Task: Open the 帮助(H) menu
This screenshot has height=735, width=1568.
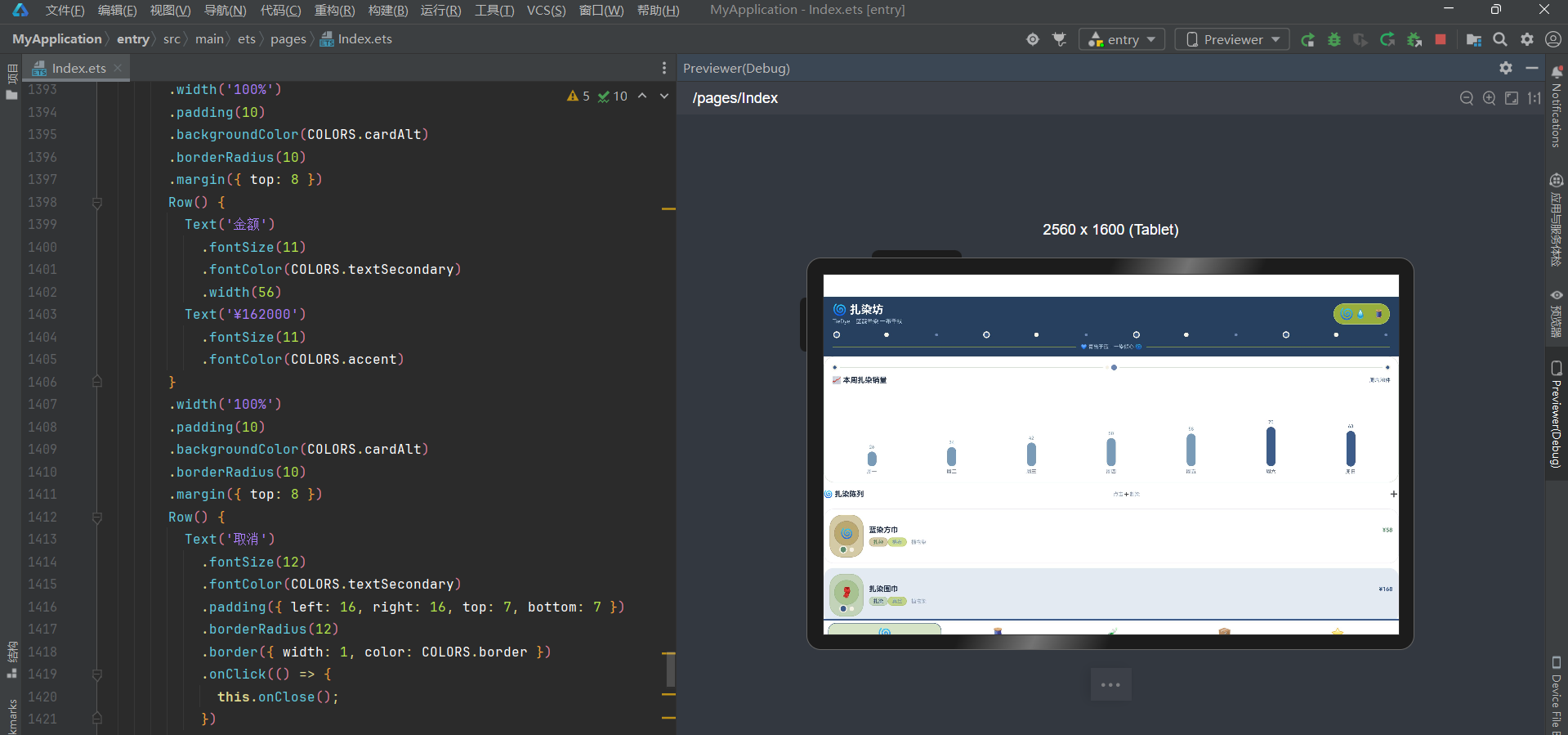Action: tap(658, 10)
